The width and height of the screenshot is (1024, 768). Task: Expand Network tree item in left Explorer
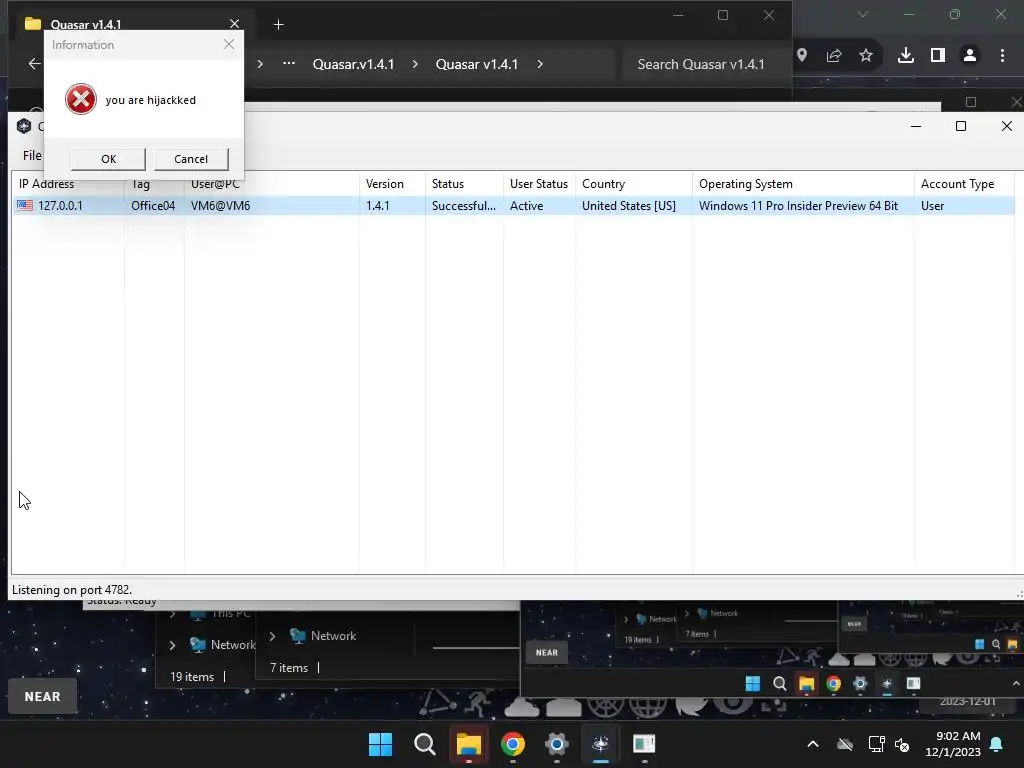point(172,645)
